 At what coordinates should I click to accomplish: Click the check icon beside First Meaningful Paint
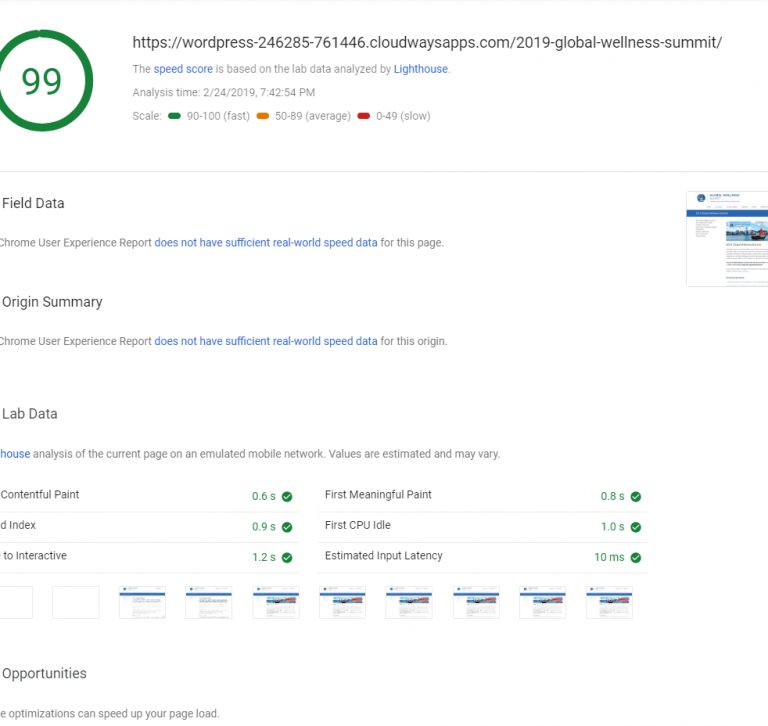pyautogui.click(x=636, y=496)
